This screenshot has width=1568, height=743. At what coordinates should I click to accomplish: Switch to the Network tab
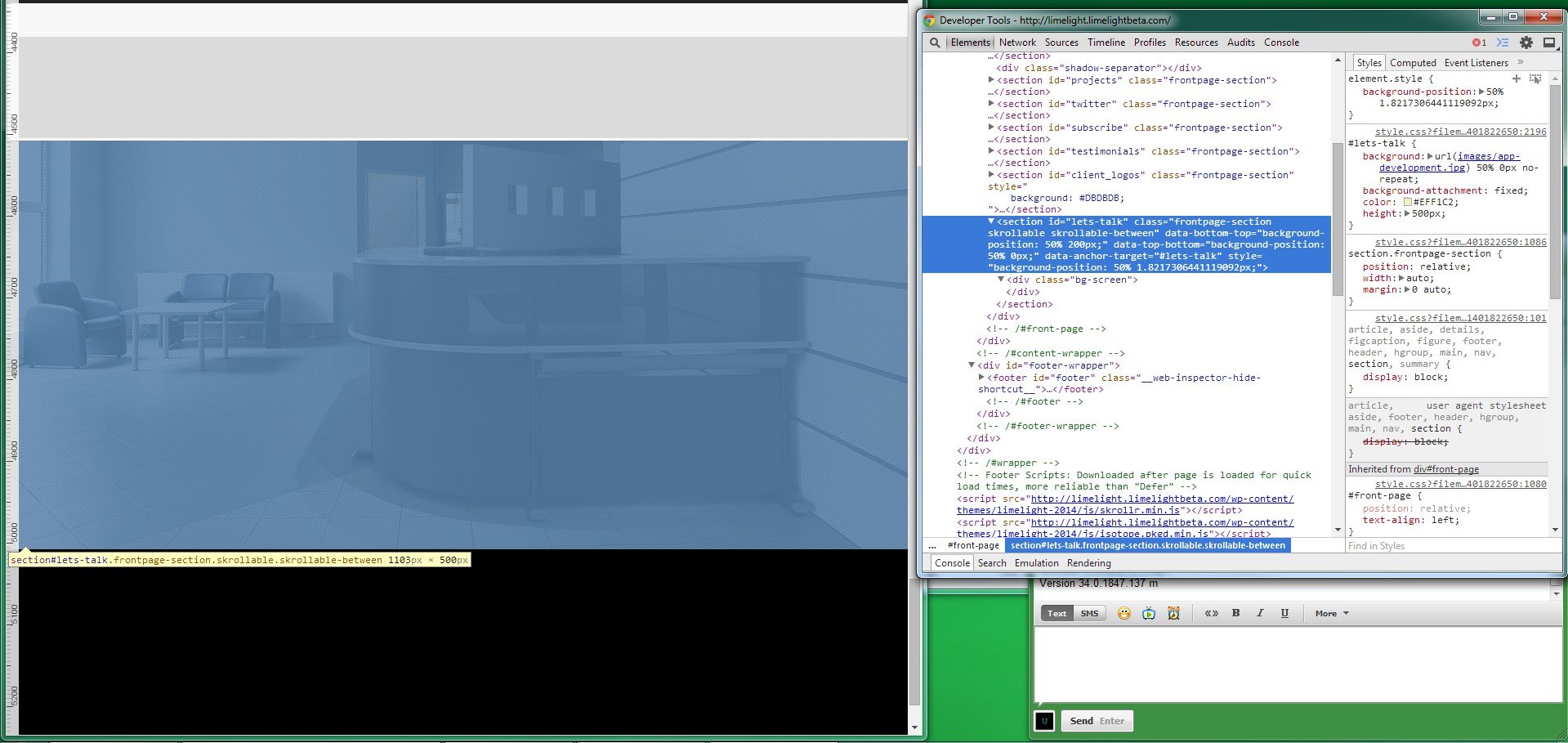pos(1017,43)
